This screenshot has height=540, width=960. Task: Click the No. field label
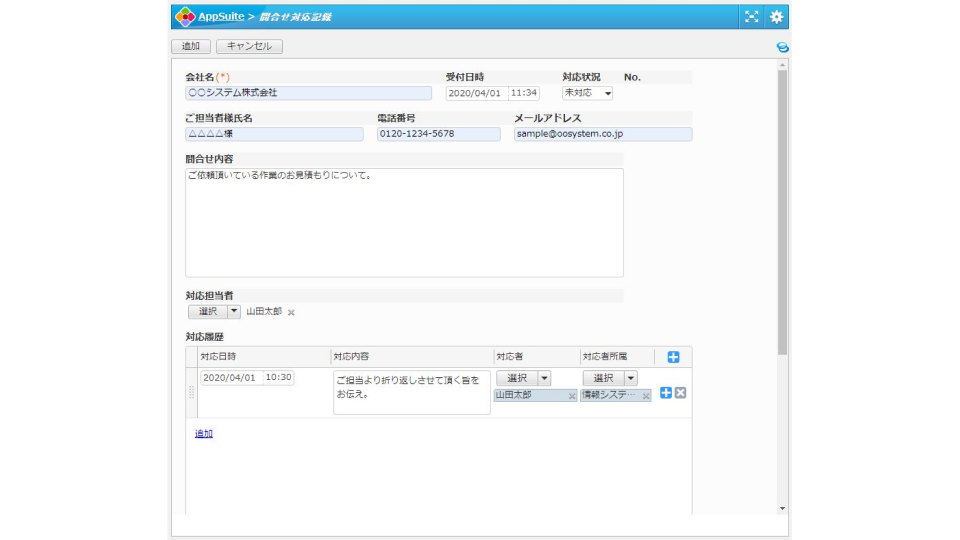click(632, 77)
